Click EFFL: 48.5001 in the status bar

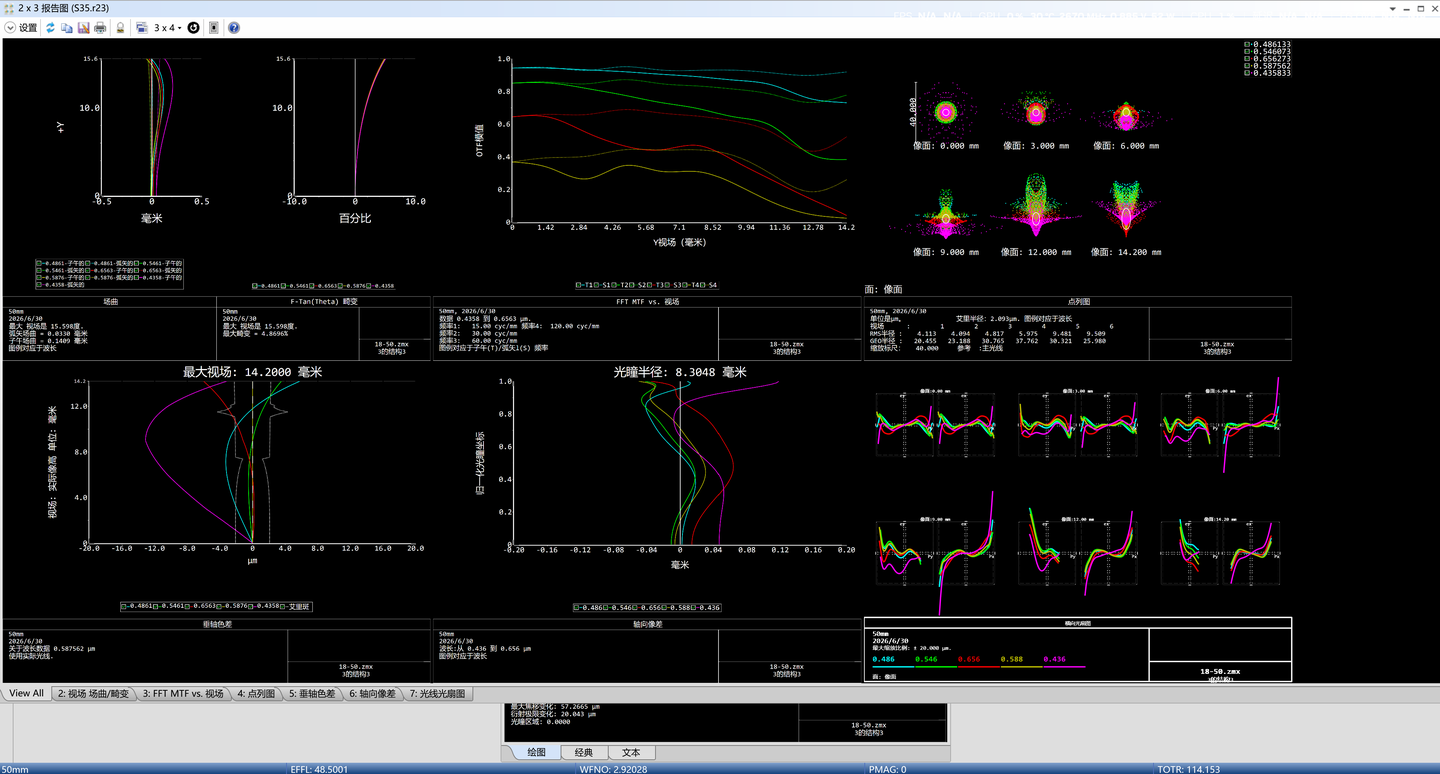pos(319,769)
